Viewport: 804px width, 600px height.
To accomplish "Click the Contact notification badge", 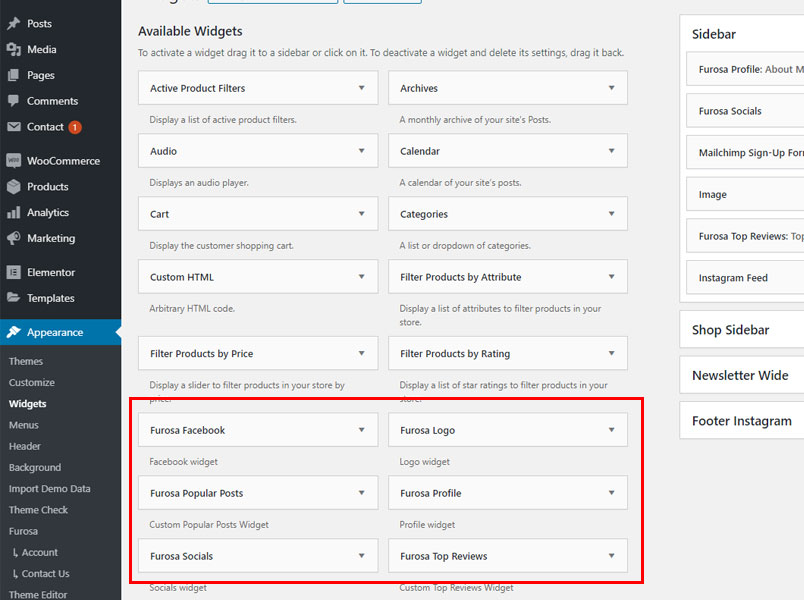I will [75, 127].
